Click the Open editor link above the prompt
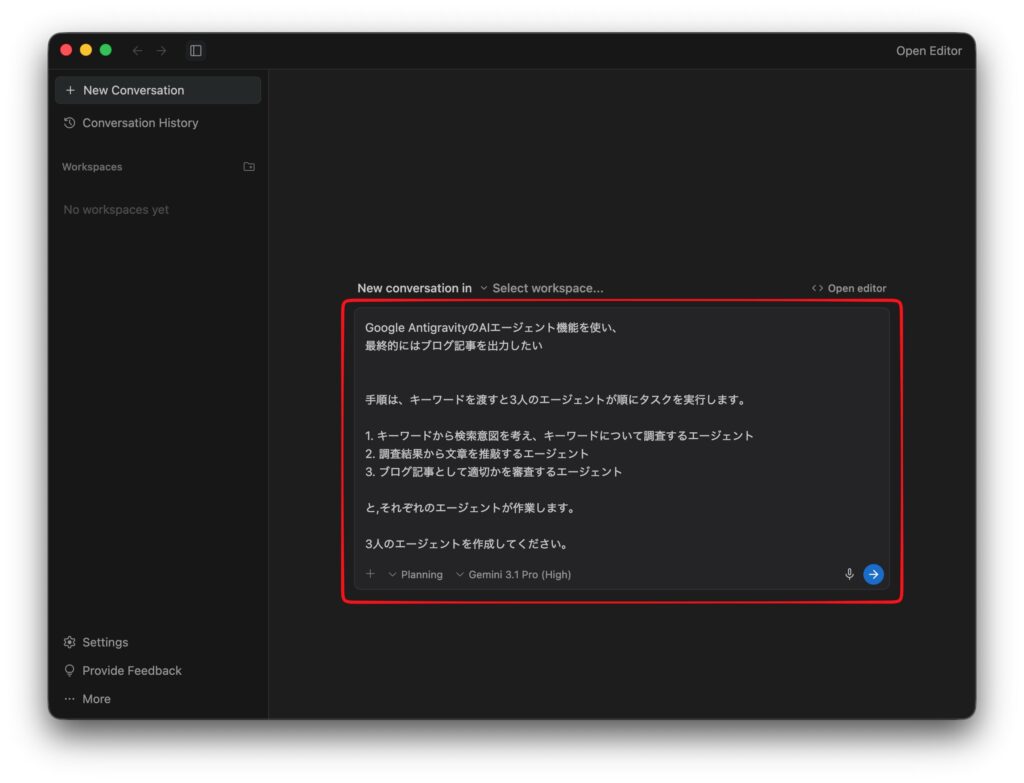 point(849,288)
